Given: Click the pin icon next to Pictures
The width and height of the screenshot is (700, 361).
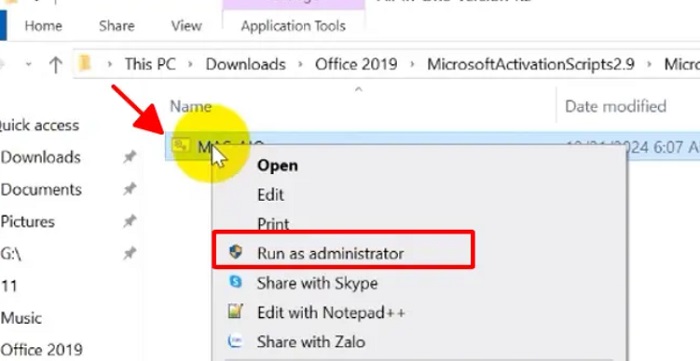Looking at the screenshot, I should (129, 221).
